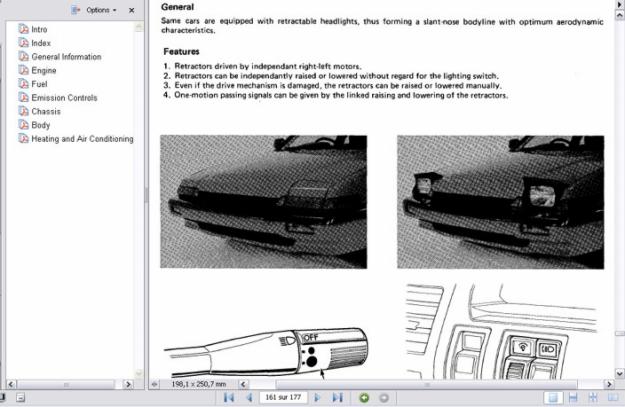Select continuous facing pages layout
625x407 pixels.
593,397
